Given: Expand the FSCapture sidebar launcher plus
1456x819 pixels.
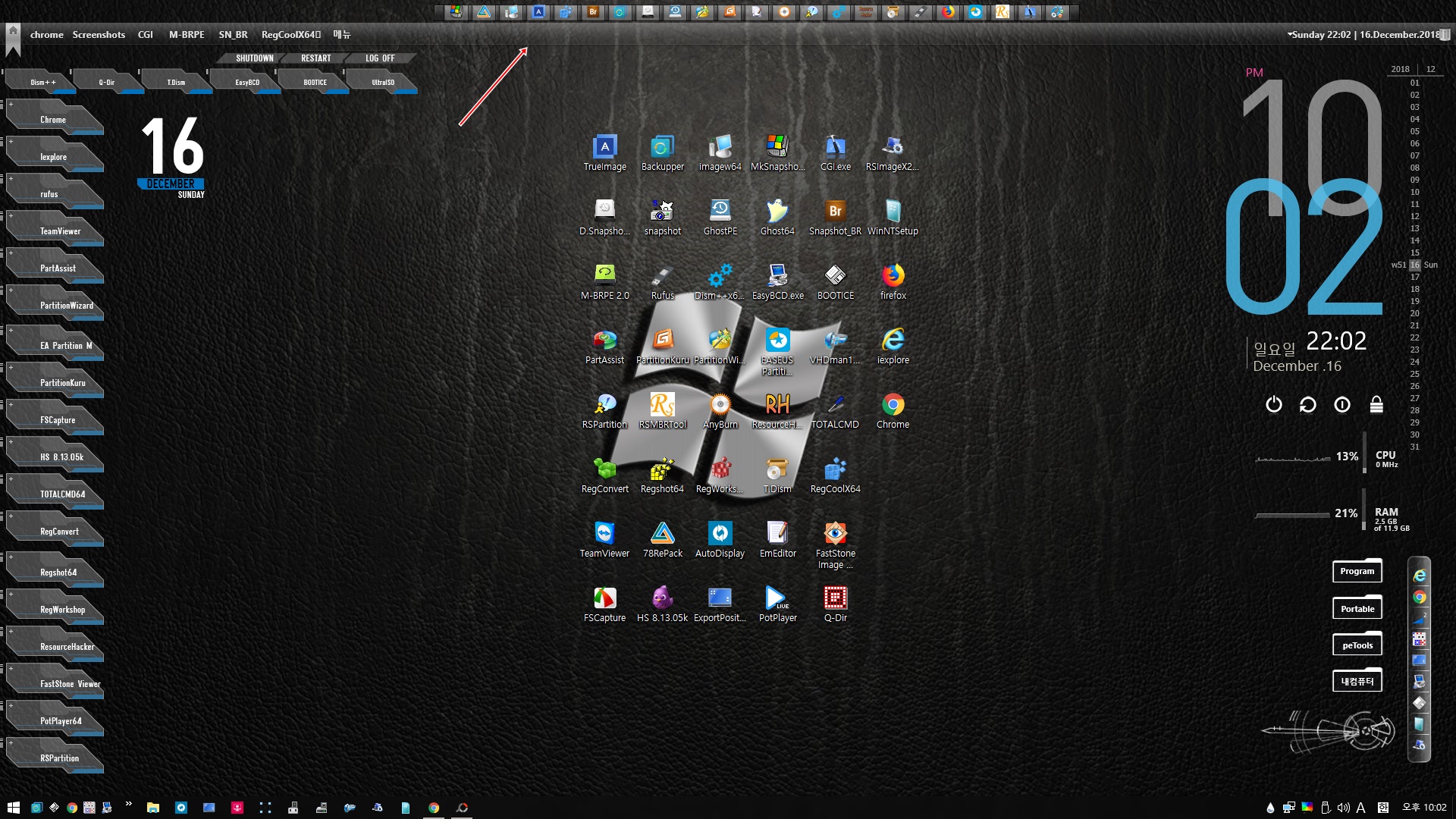Looking at the screenshot, I should (x=11, y=404).
